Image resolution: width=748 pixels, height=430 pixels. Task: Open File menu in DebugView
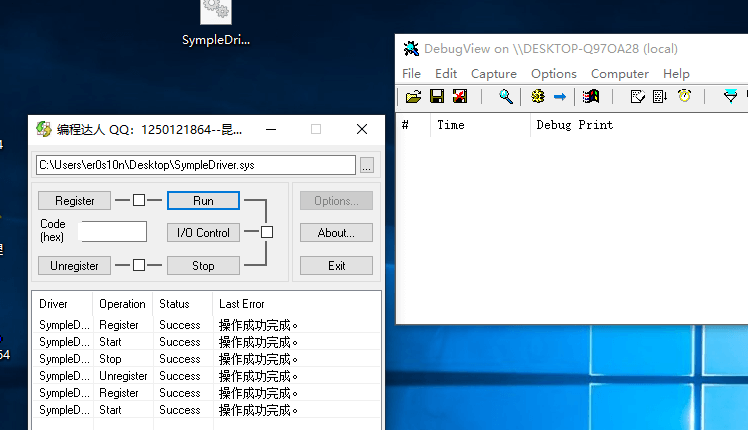(411, 74)
